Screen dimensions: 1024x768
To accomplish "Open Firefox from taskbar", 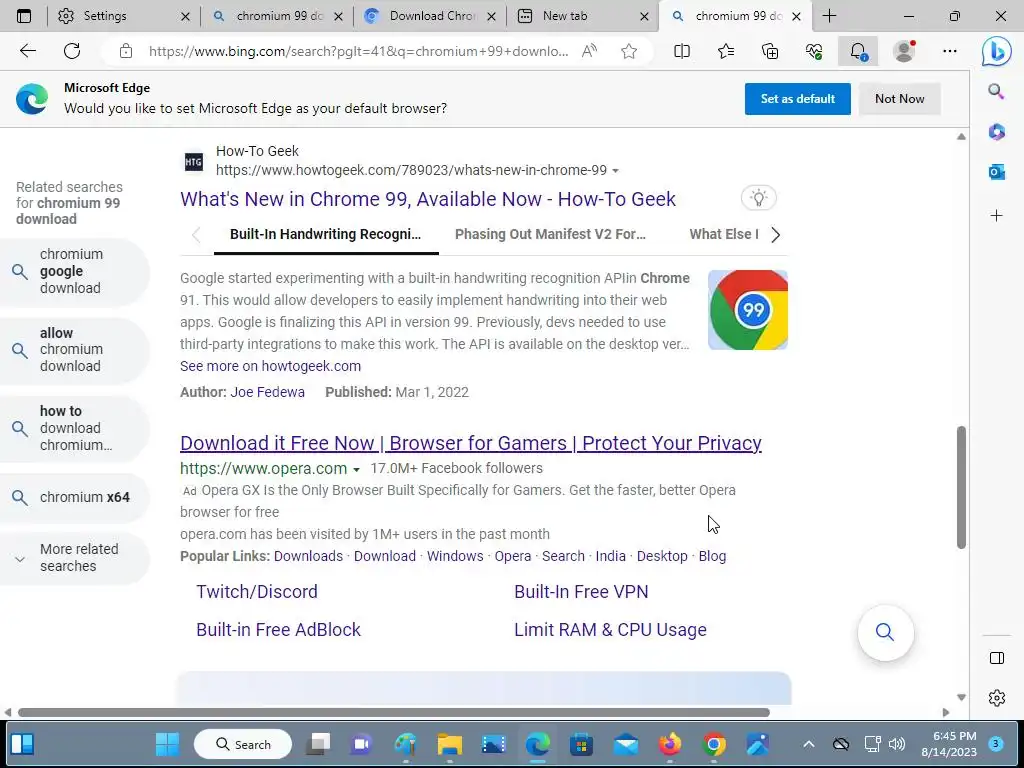I will [670, 744].
